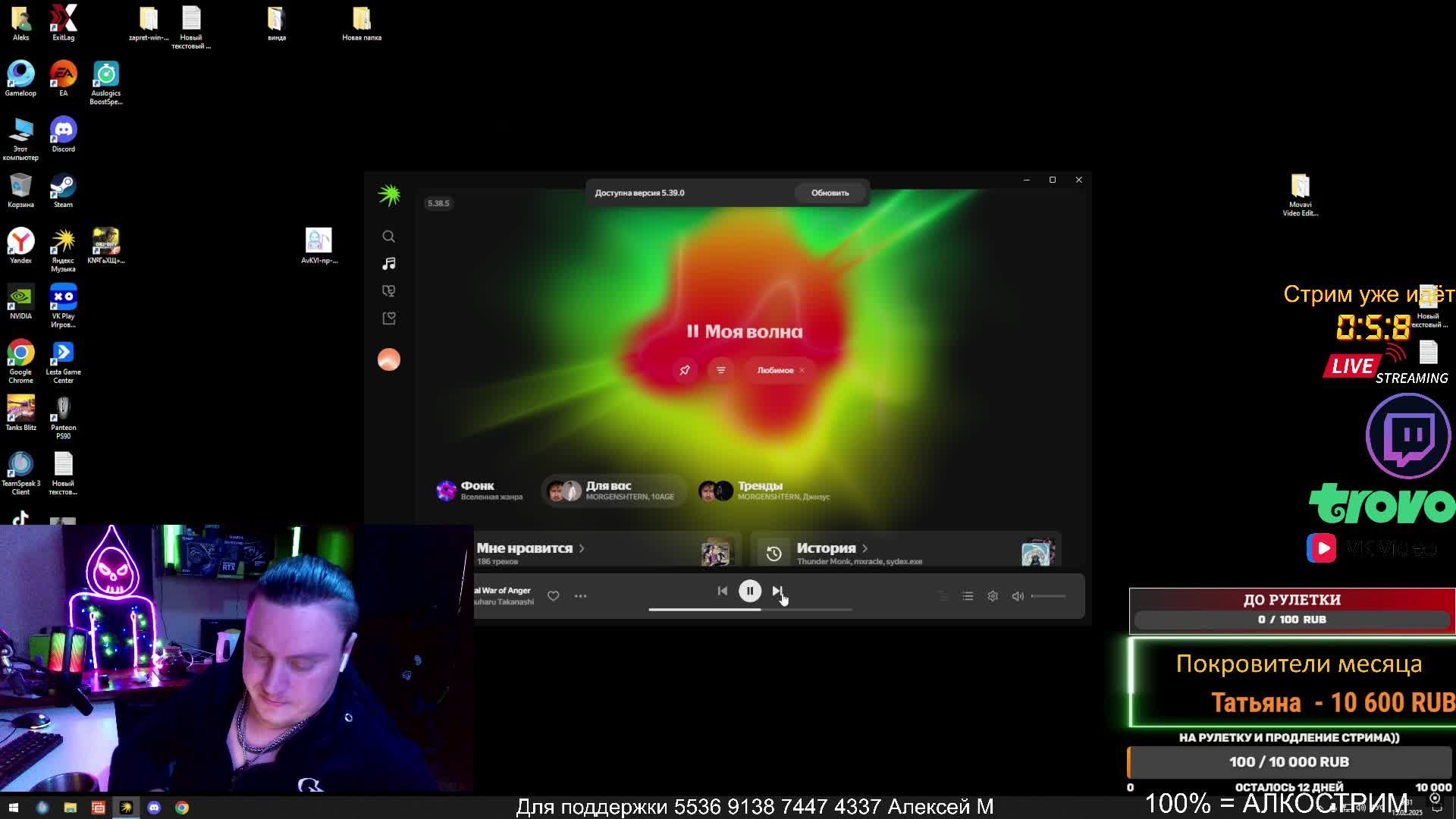Skip to previous track
This screenshot has width=1456, height=819.
pos(722,591)
